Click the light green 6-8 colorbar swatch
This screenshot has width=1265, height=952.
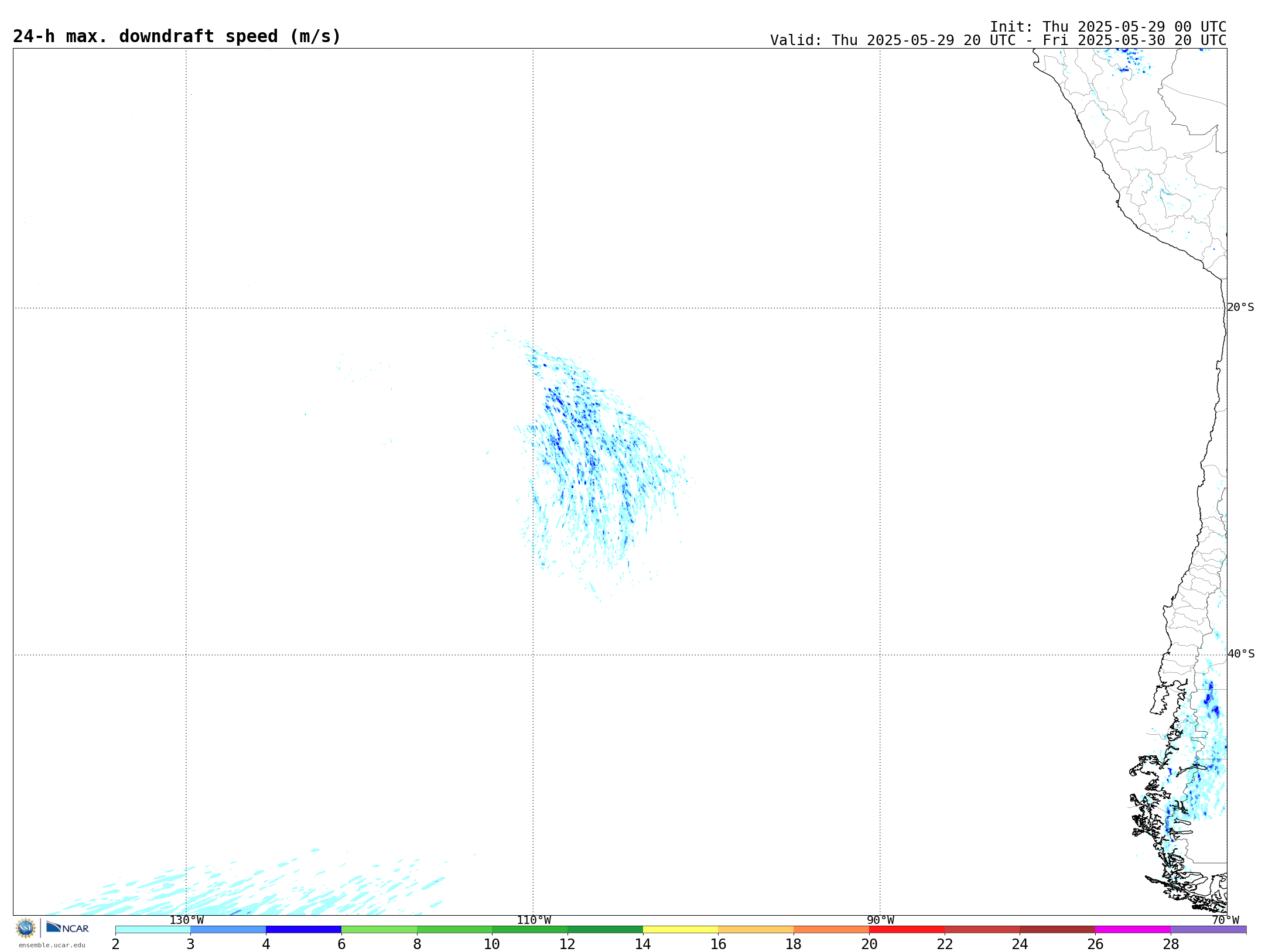(x=379, y=930)
